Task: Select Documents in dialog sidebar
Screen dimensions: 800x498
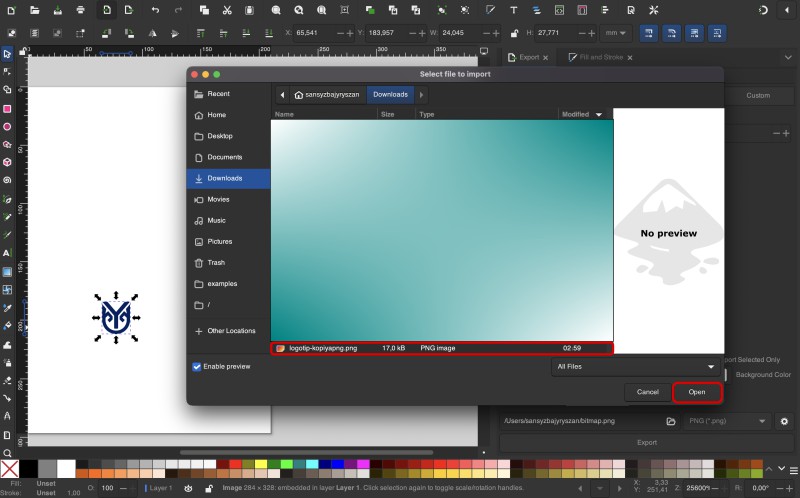Action: point(229,157)
